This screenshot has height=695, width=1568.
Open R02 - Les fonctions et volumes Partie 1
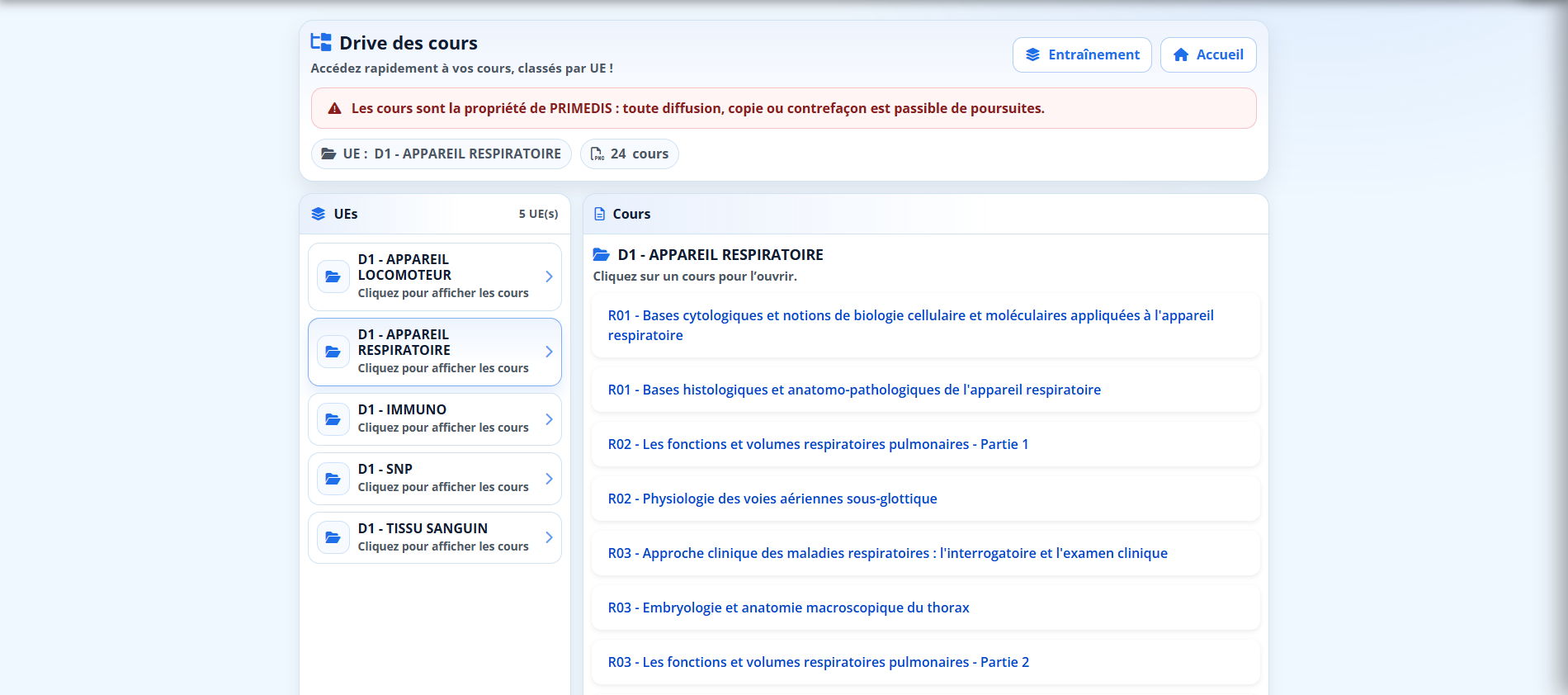(x=926, y=444)
